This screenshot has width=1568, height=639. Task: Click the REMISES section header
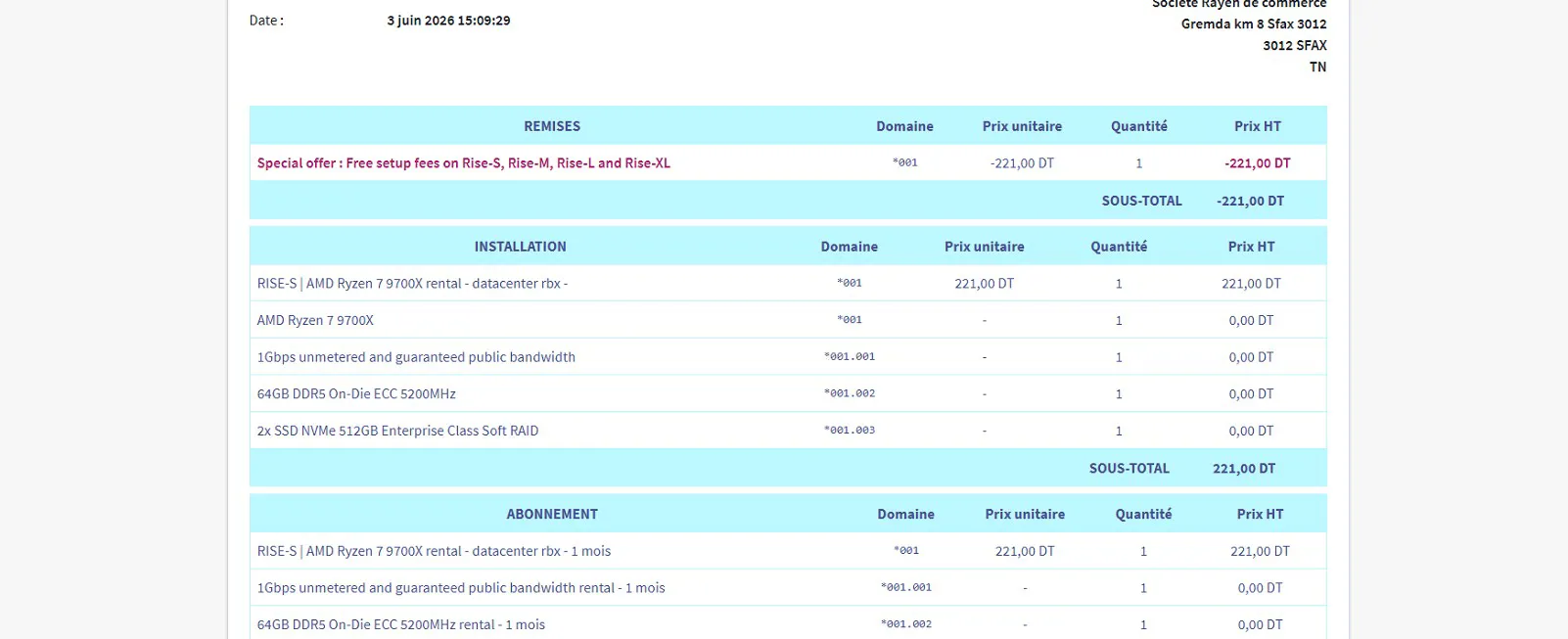point(552,126)
